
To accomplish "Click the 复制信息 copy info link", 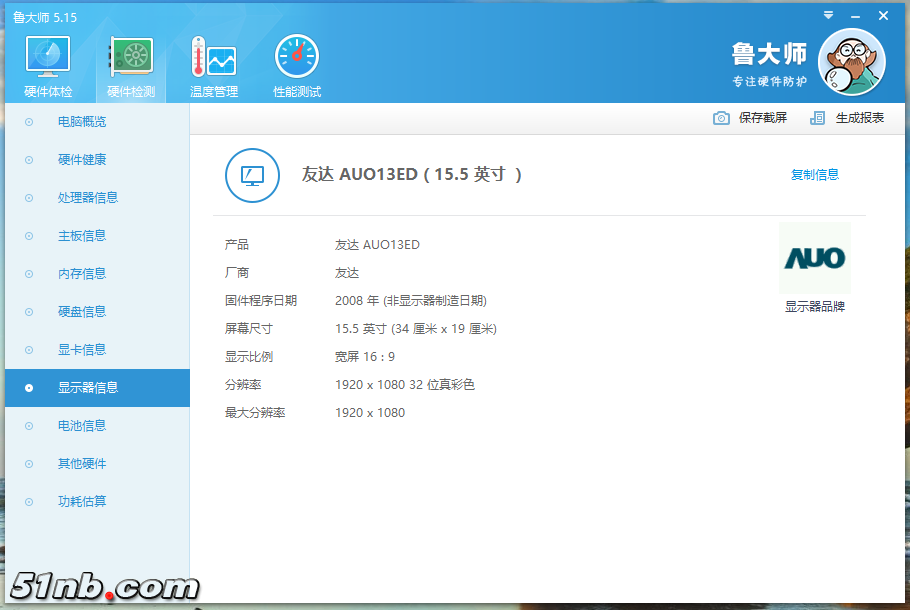I will (815, 175).
